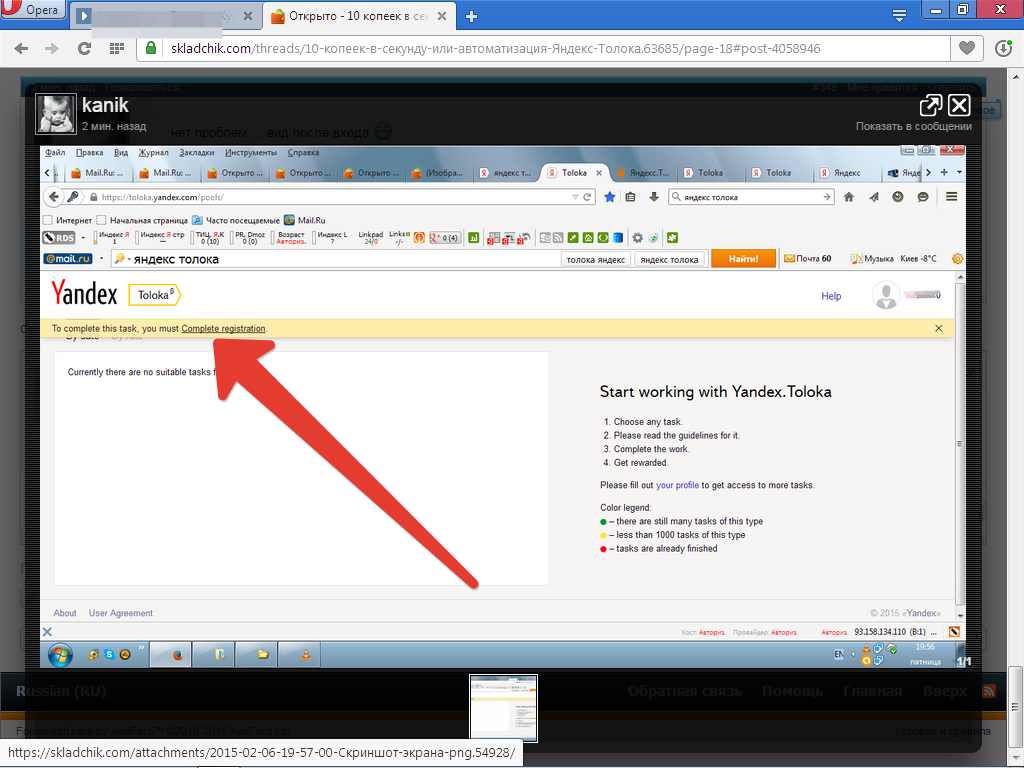Open Firefox bookmarks list icon

630,197
